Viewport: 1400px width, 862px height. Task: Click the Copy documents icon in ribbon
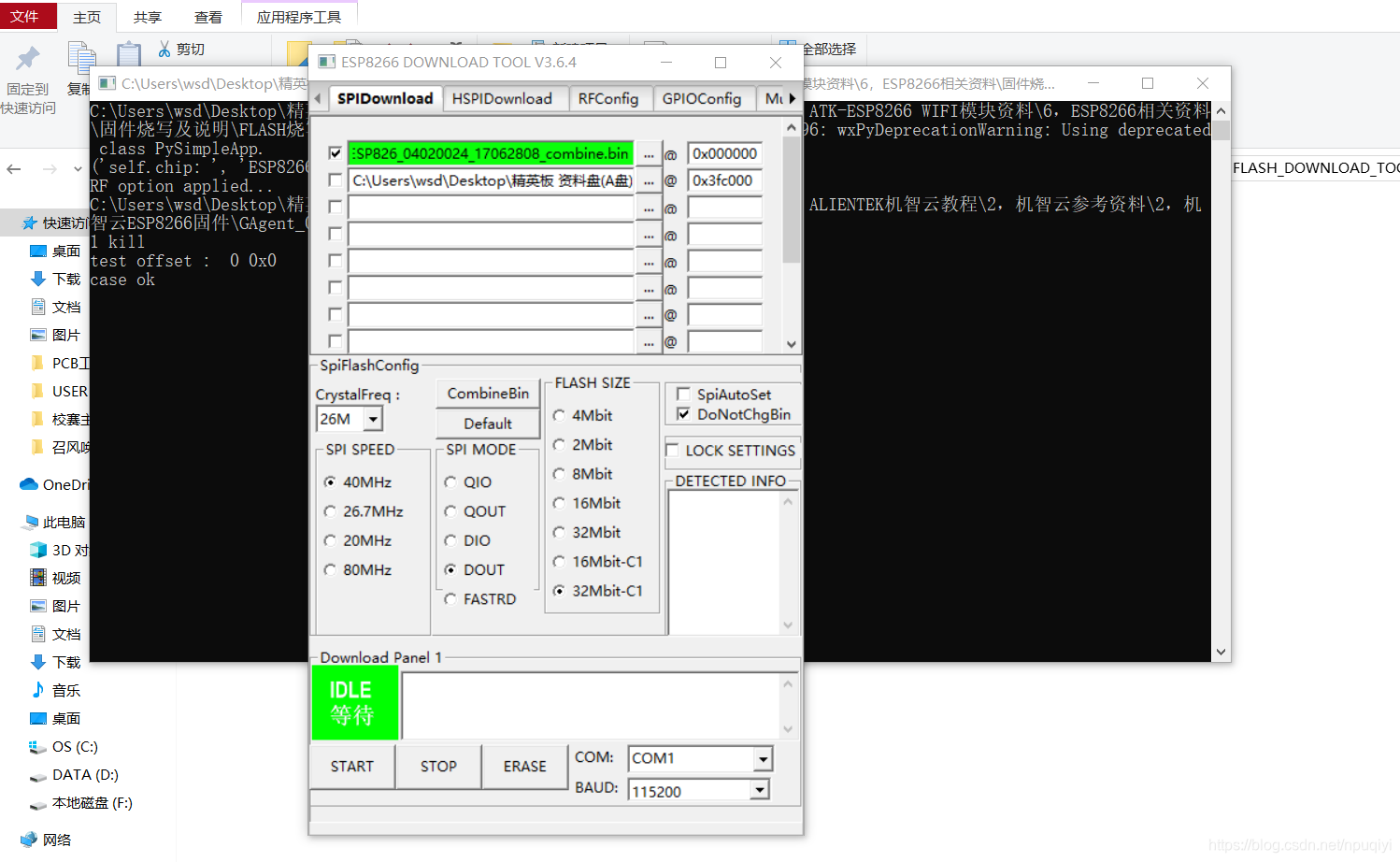[82, 58]
